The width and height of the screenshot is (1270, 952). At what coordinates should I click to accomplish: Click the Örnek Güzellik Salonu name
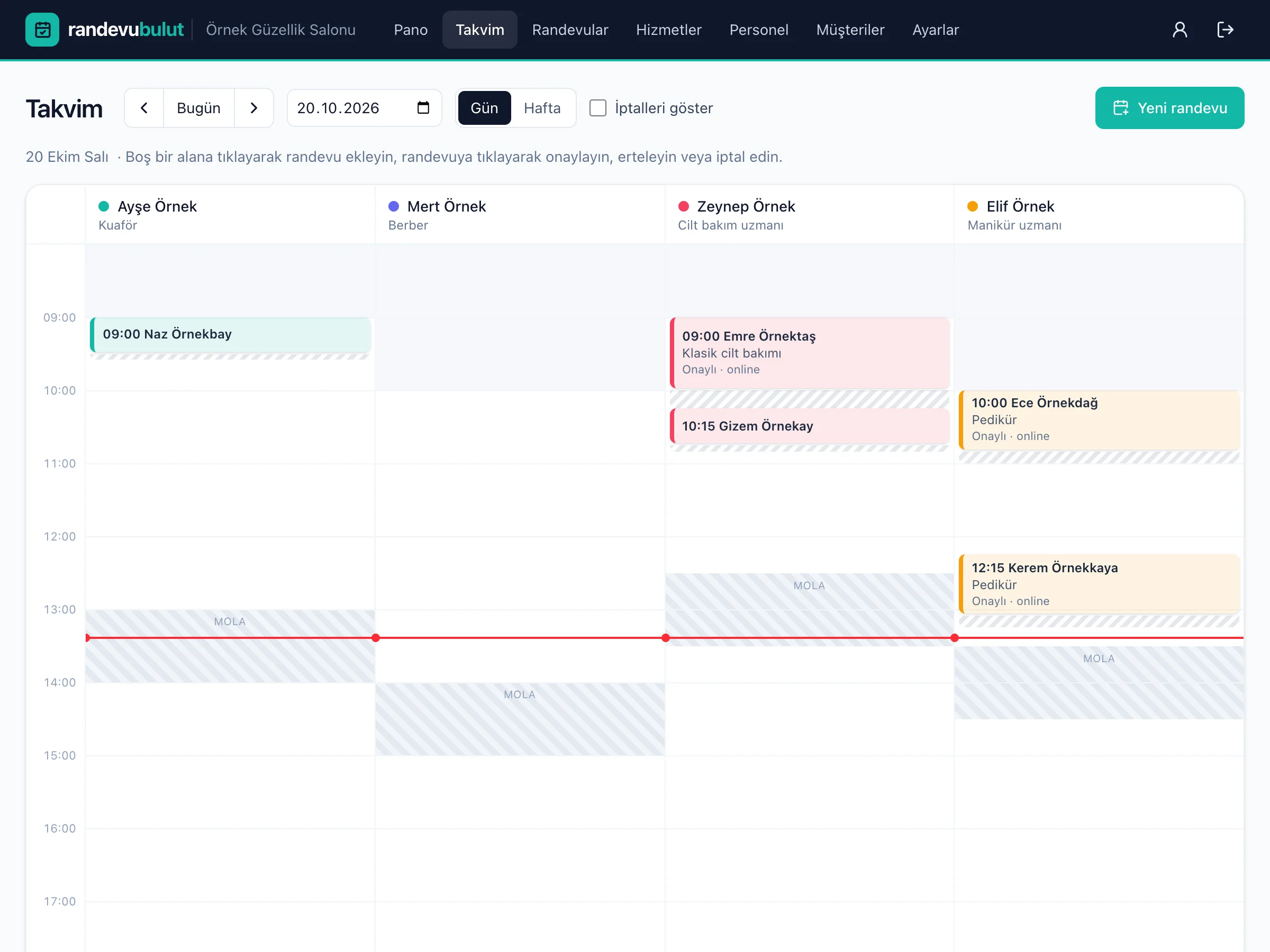(281, 30)
